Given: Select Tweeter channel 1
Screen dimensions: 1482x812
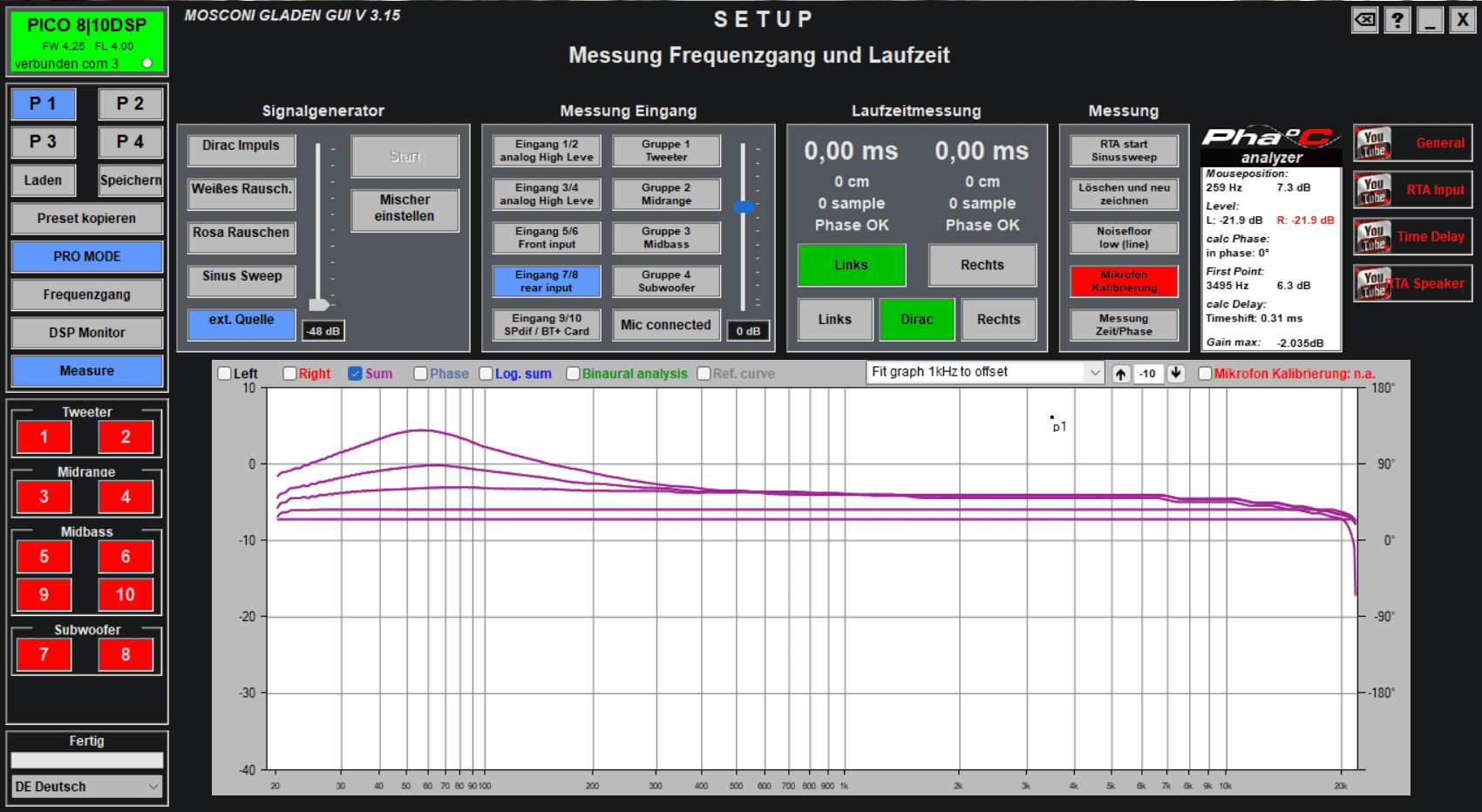Looking at the screenshot, I should pos(44,437).
